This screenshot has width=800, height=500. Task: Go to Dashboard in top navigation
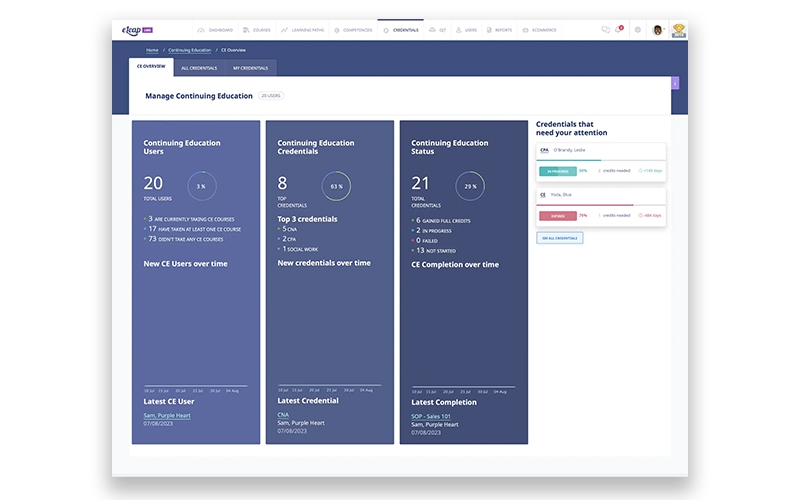tap(215, 30)
